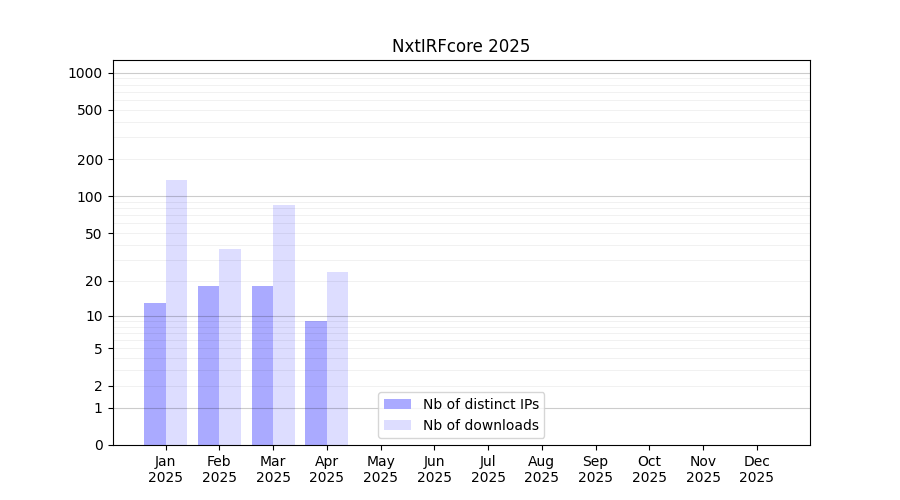Click the March distinct IPs bar

262,365
